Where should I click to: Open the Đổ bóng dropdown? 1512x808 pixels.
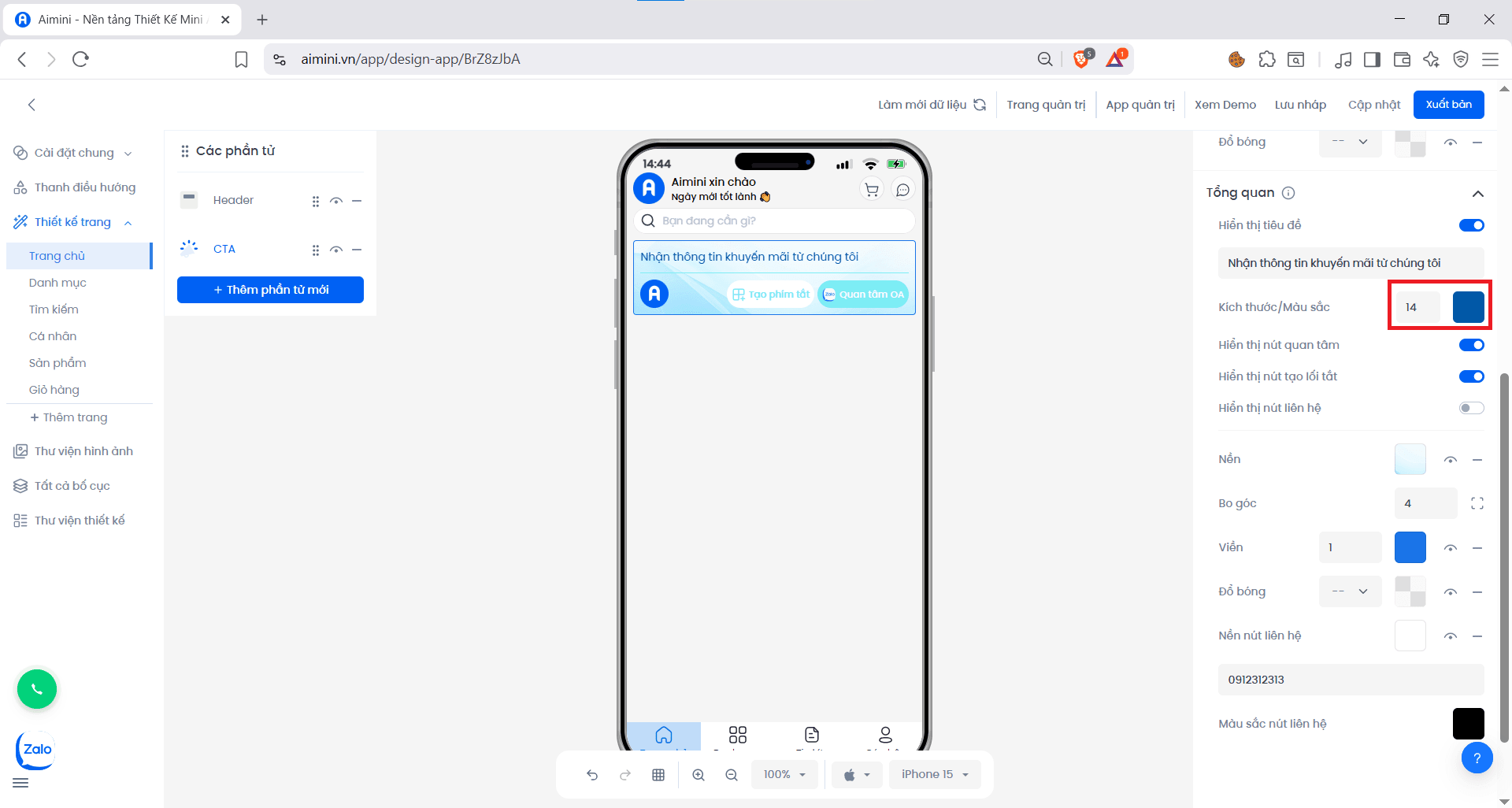point(1349,591)
